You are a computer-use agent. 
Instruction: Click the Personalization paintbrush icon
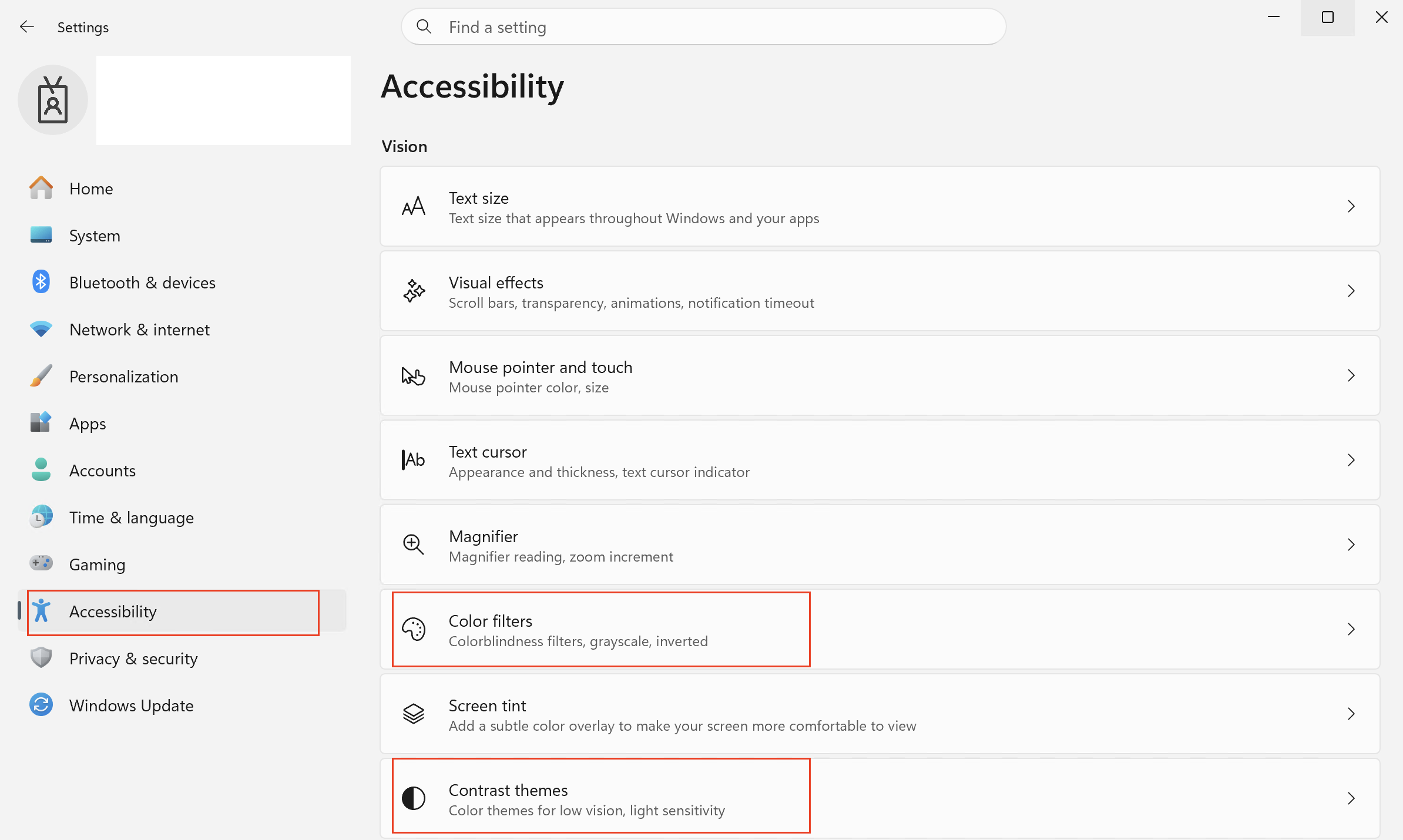[x=41, y=376]
